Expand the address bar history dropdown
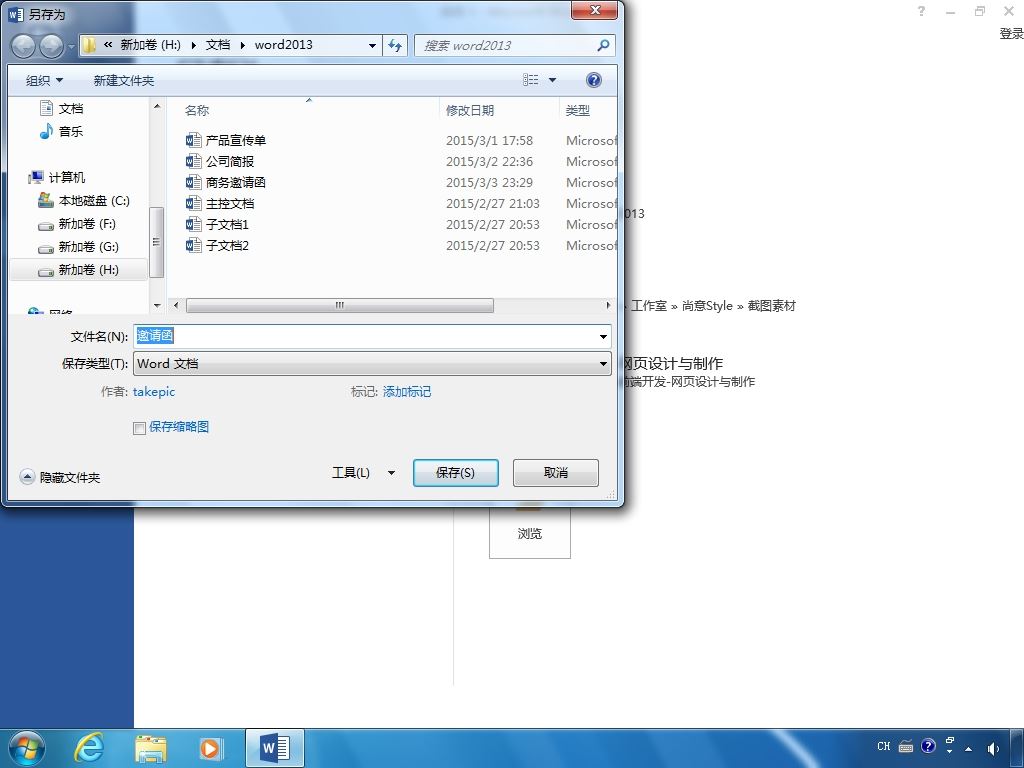The image size is (1024, 768). [x=372, y=46]
